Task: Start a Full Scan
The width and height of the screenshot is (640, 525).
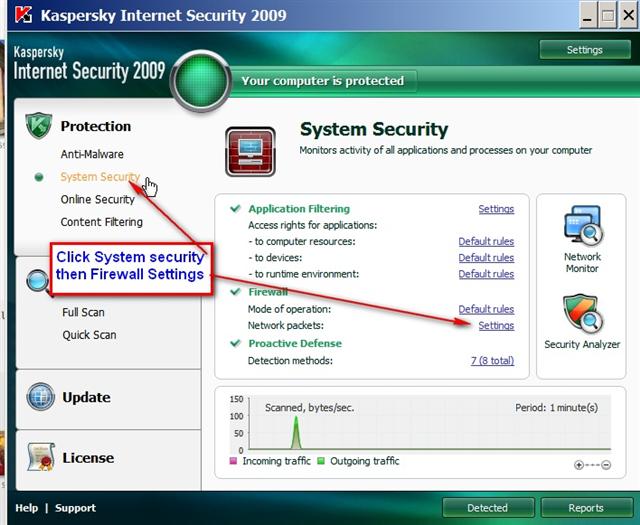Action: 83,312
